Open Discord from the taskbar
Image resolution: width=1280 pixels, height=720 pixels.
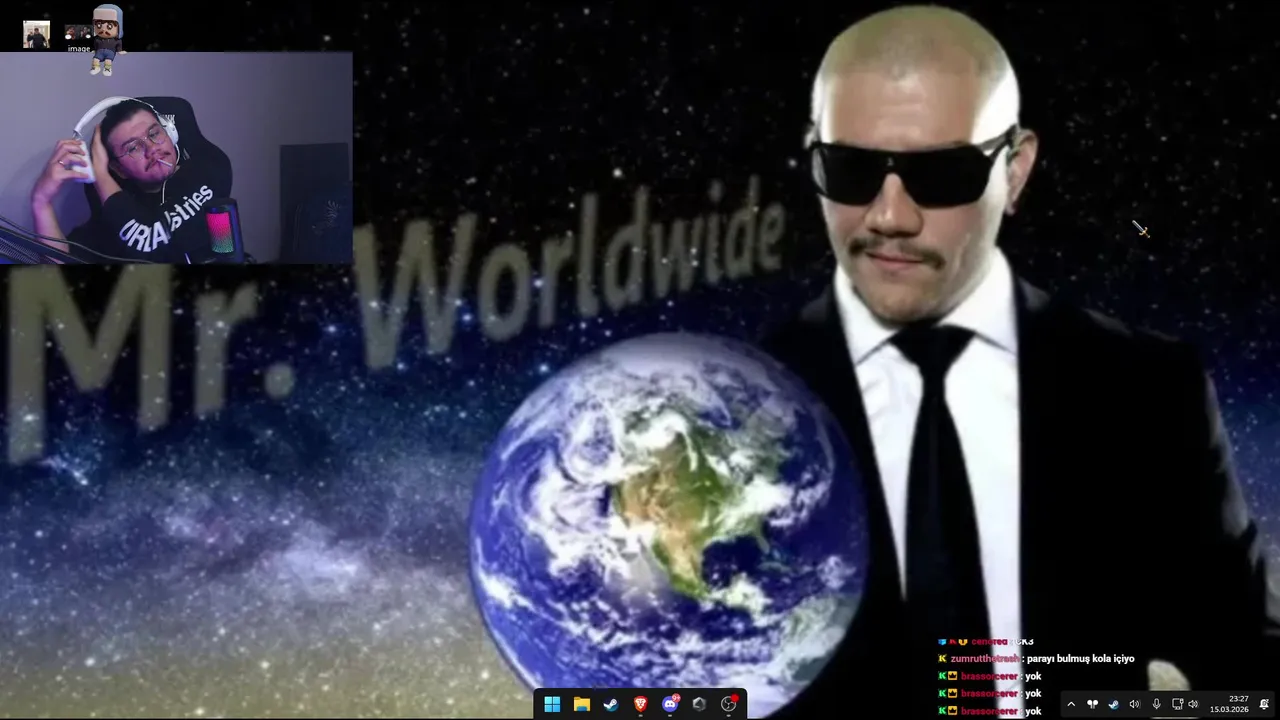670,704
